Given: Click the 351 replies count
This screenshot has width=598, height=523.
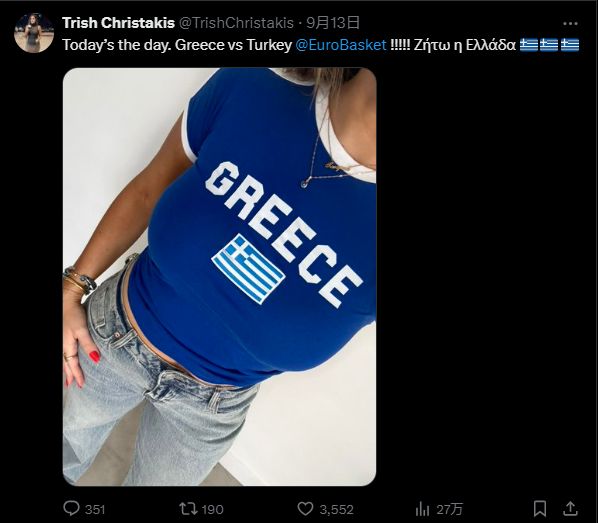Looking at the screenshot, I should pyautogui.click(x=95, y=509).
